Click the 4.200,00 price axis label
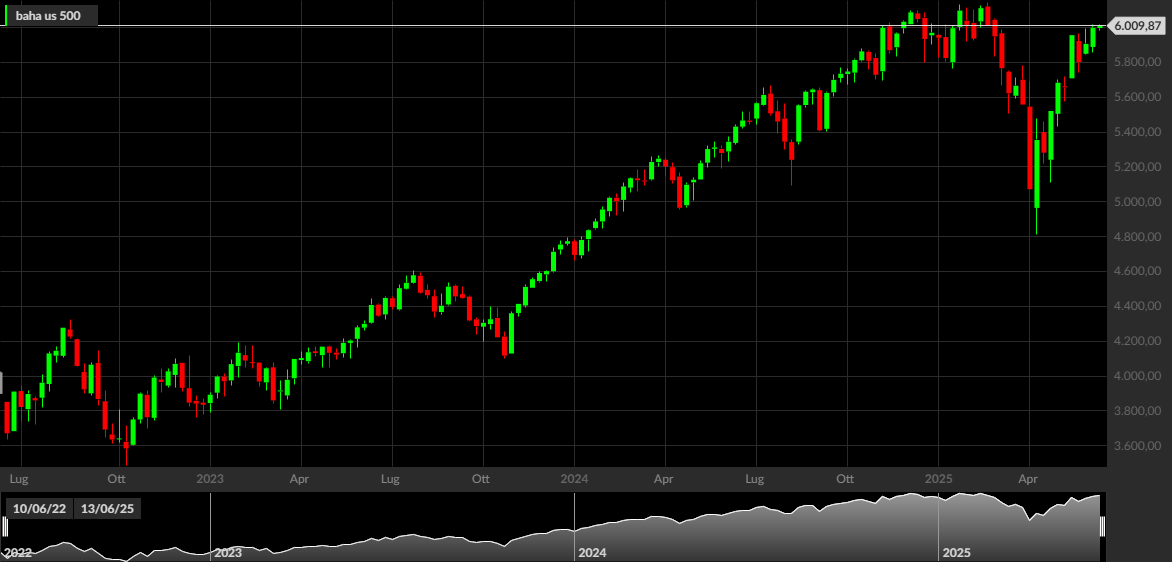Image resolution: width=1172 pixels, height=562 pixels. 1137,342
